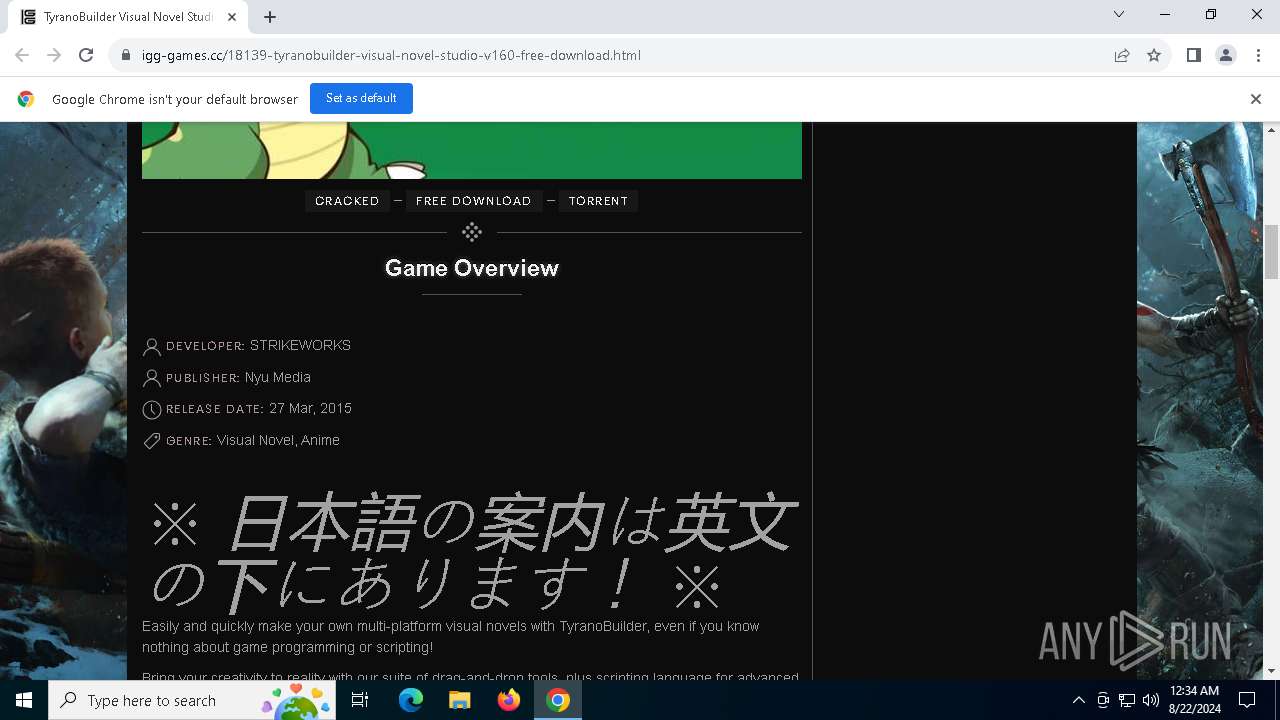The width and height of the screenshot is (1280, 720).
Task: Bookmark this page with star icon
Action: click(1154, 55)
